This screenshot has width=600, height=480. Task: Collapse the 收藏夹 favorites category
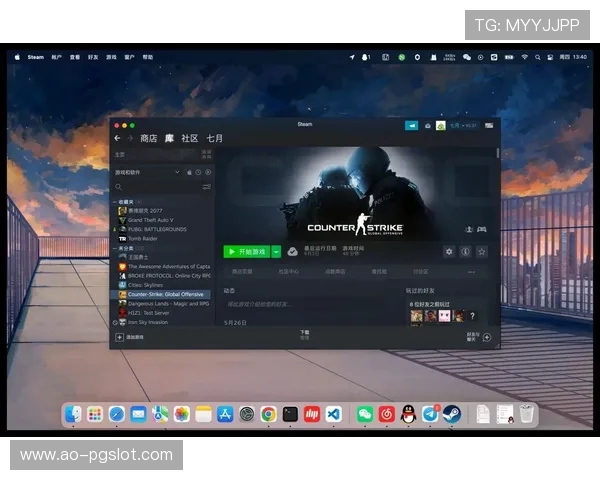[115, 201]
